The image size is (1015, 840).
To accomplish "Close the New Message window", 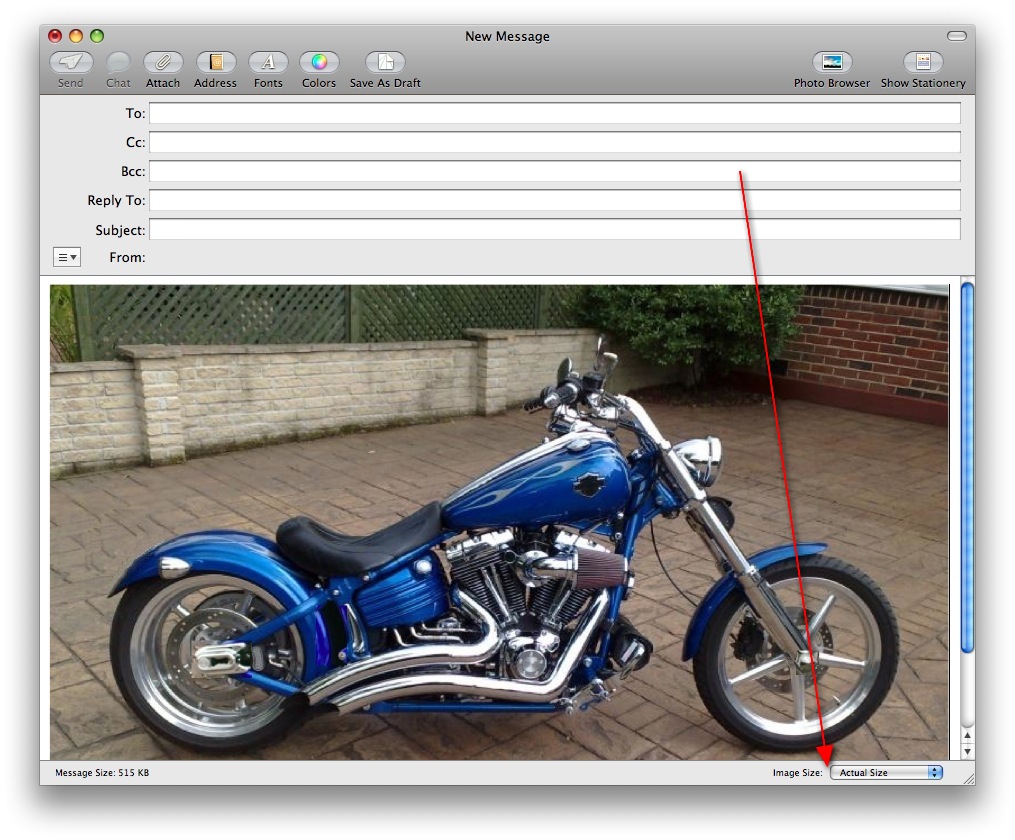I will pyautogui.click(x=56, y=36).
